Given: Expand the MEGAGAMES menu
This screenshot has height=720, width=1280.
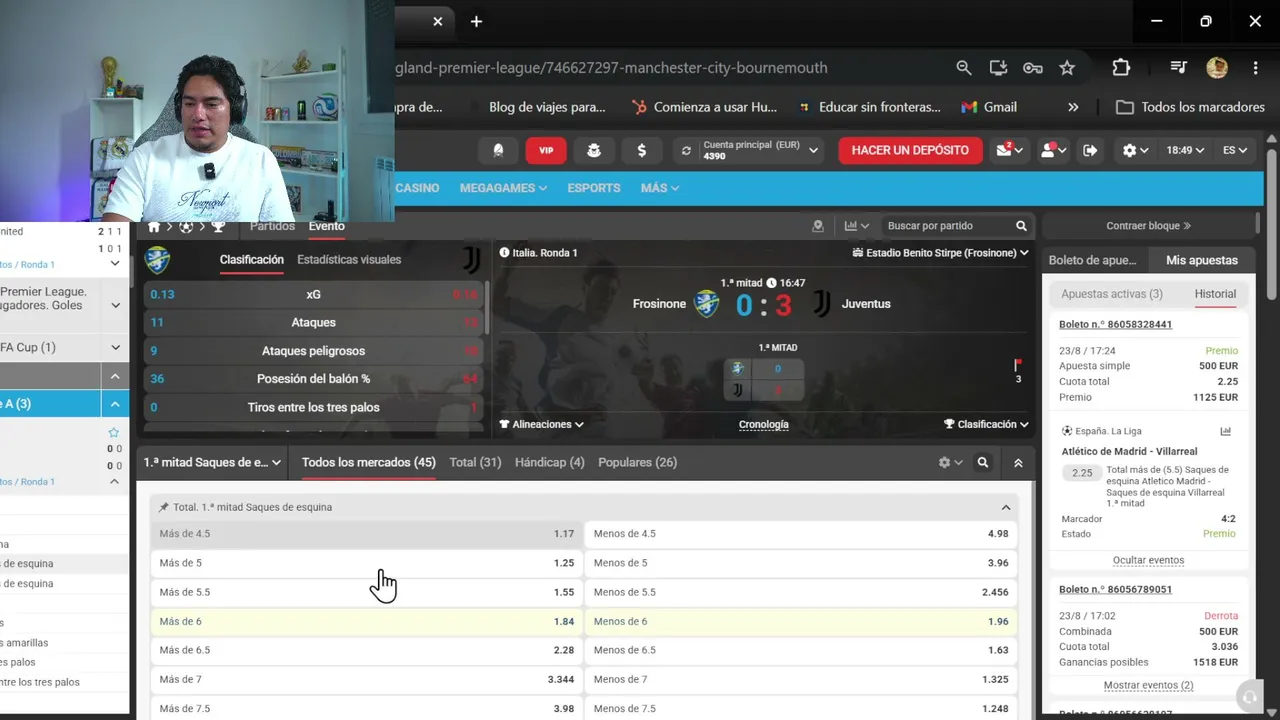Looking at the screenshot, I should (503, 188).
